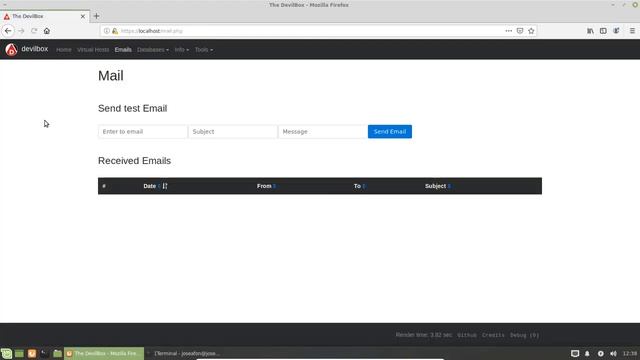Image resolution: width=640 pixels, height=360 pixels.
Task: Focus the Message input field
Action: pyautogui.click(x=322, y=131)
